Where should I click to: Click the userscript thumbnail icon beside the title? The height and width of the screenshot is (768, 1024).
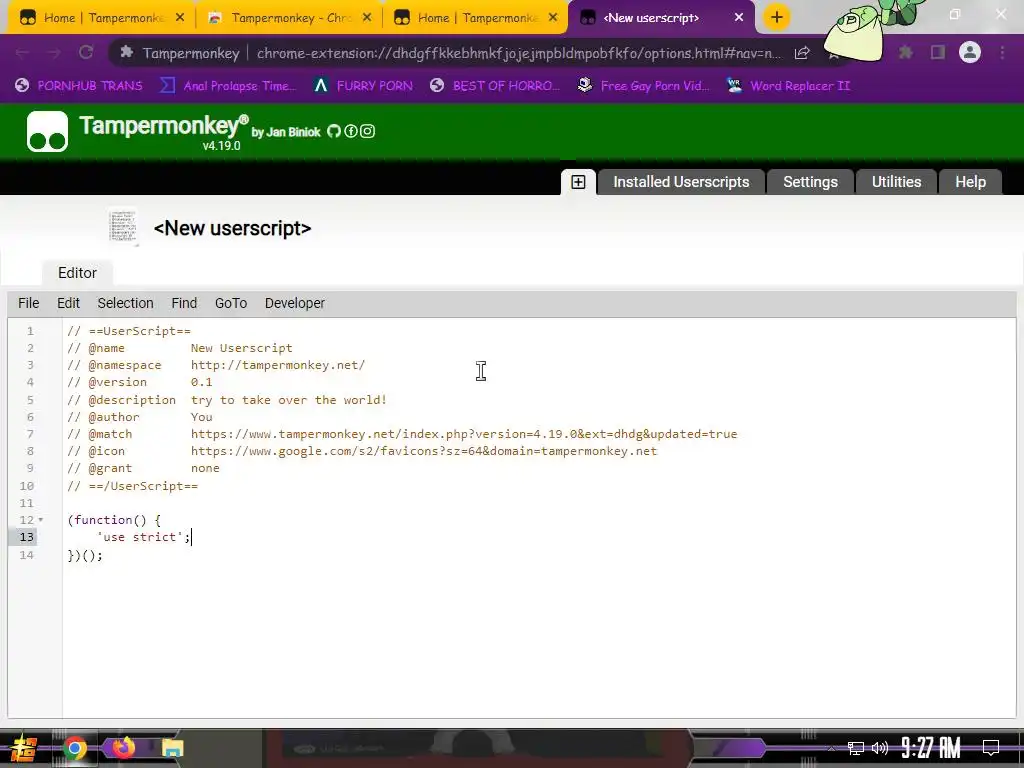[x=123, y=227]
